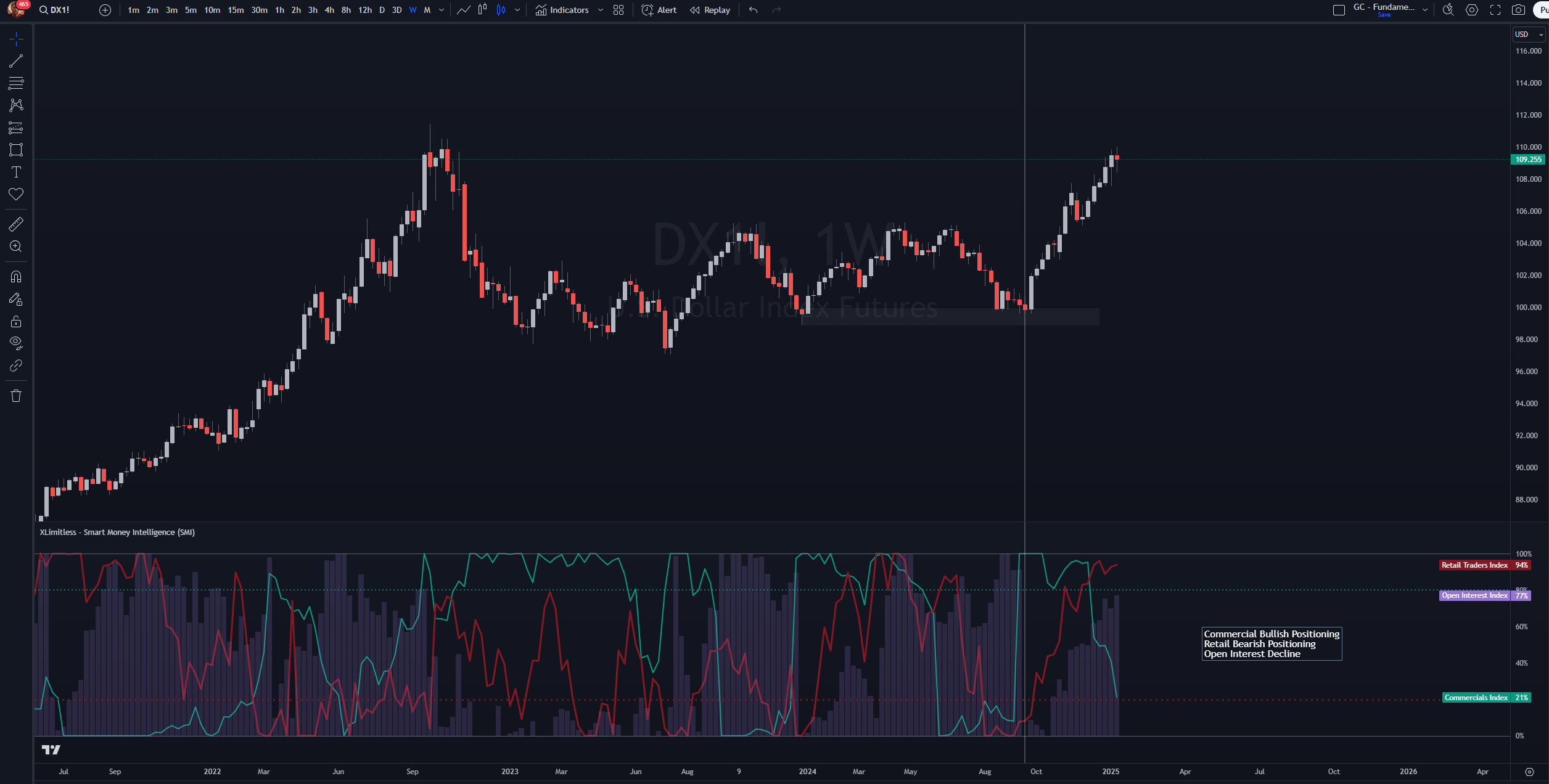Hide all drawings with eye icon
Viewport: 1549px width, 784px height.
(x=16, y=343)
